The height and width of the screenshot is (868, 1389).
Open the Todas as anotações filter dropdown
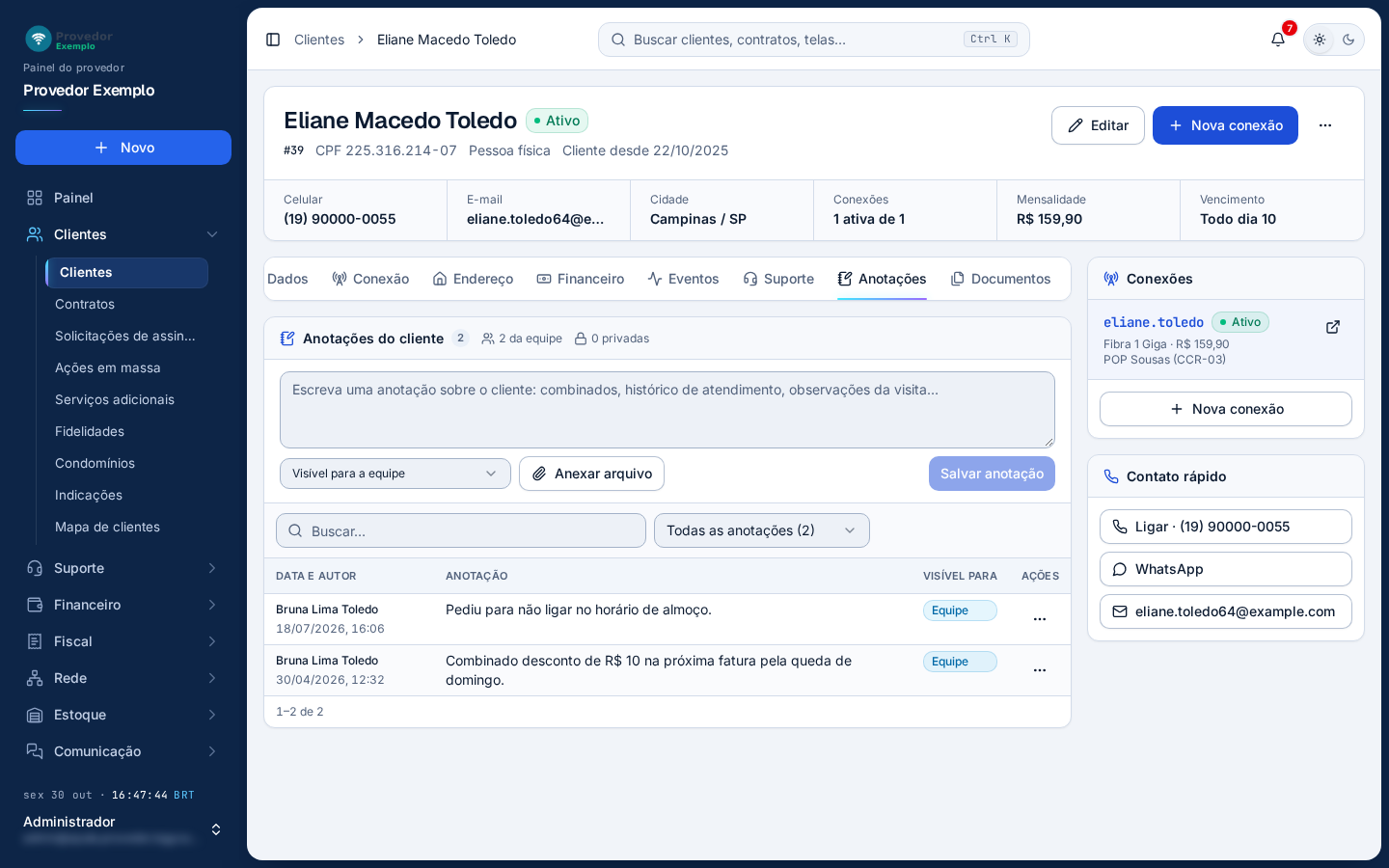click(762, 530)
